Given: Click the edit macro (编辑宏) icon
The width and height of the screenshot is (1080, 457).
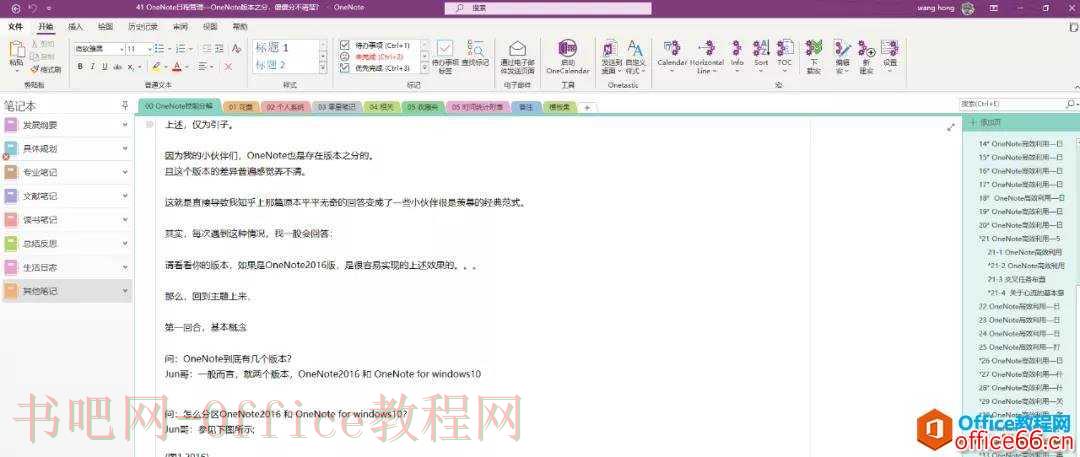Looking at the screenshot, I should pos(842,48).
